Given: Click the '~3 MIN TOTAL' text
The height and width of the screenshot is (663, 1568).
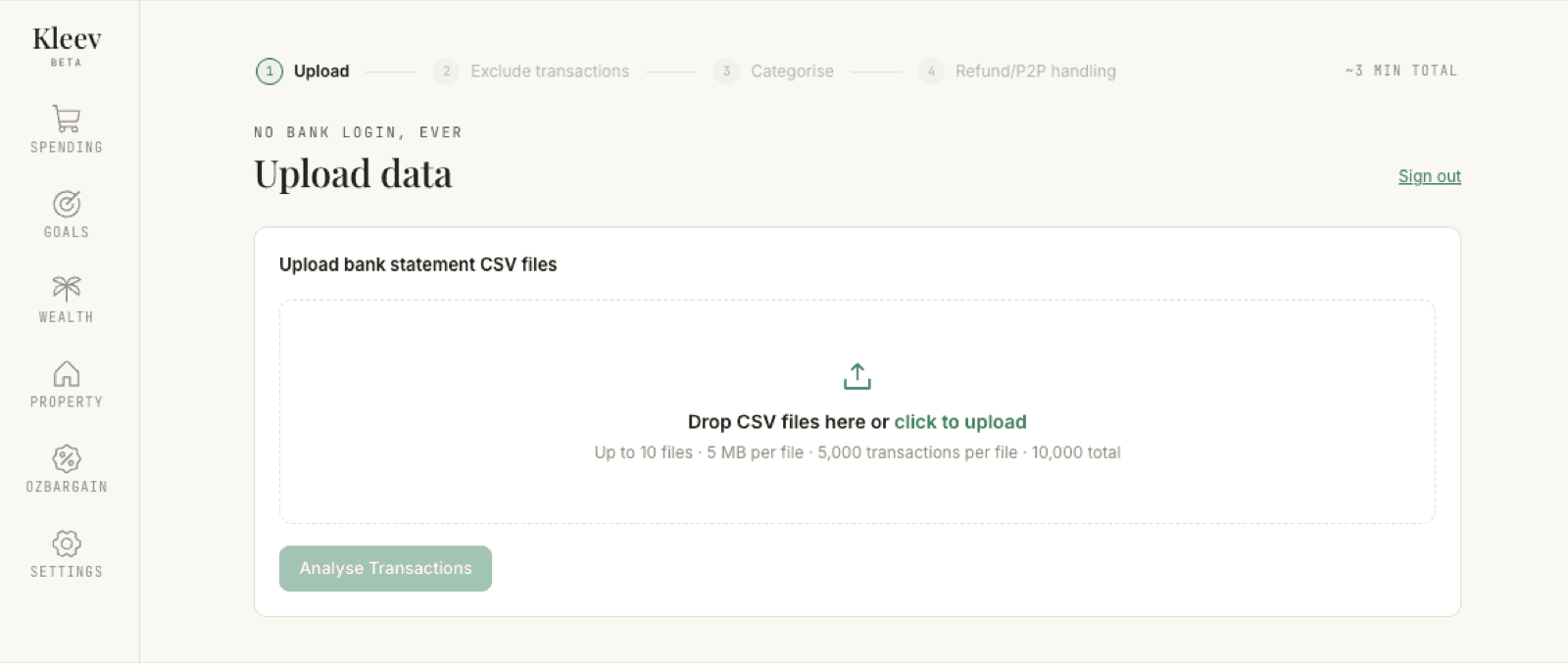Looking at the screenshot, I should (x=1401, y=71).
